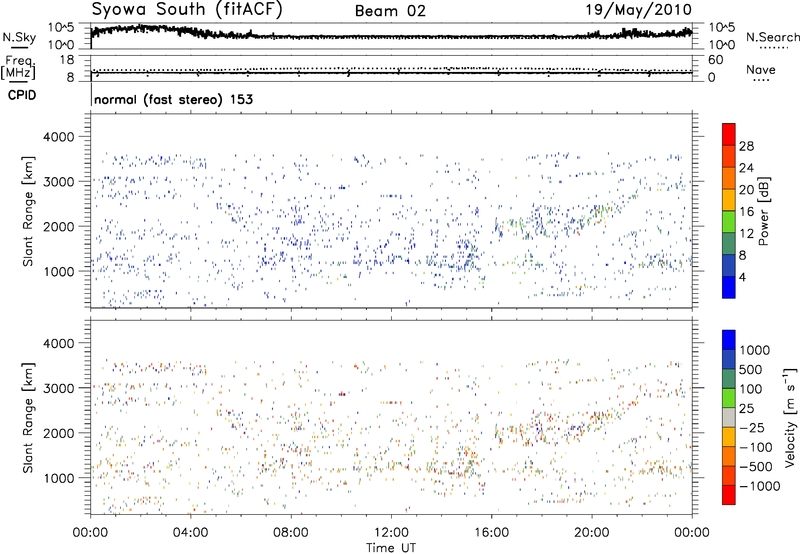Select the 'Beam 02' label
This screenshot has width=800, height=554.
390,11
